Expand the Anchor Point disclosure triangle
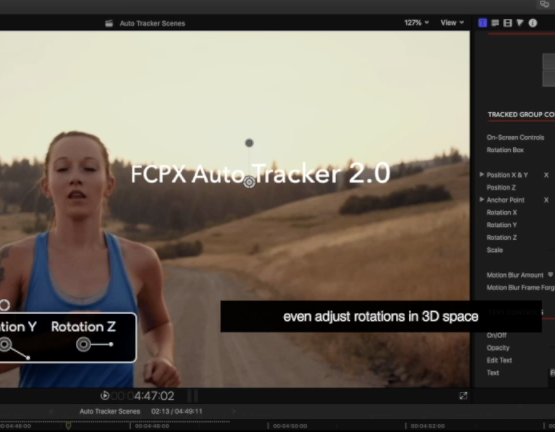Image resolution: width=555 pixels, height=432 pixels. [x=481, y=200]
